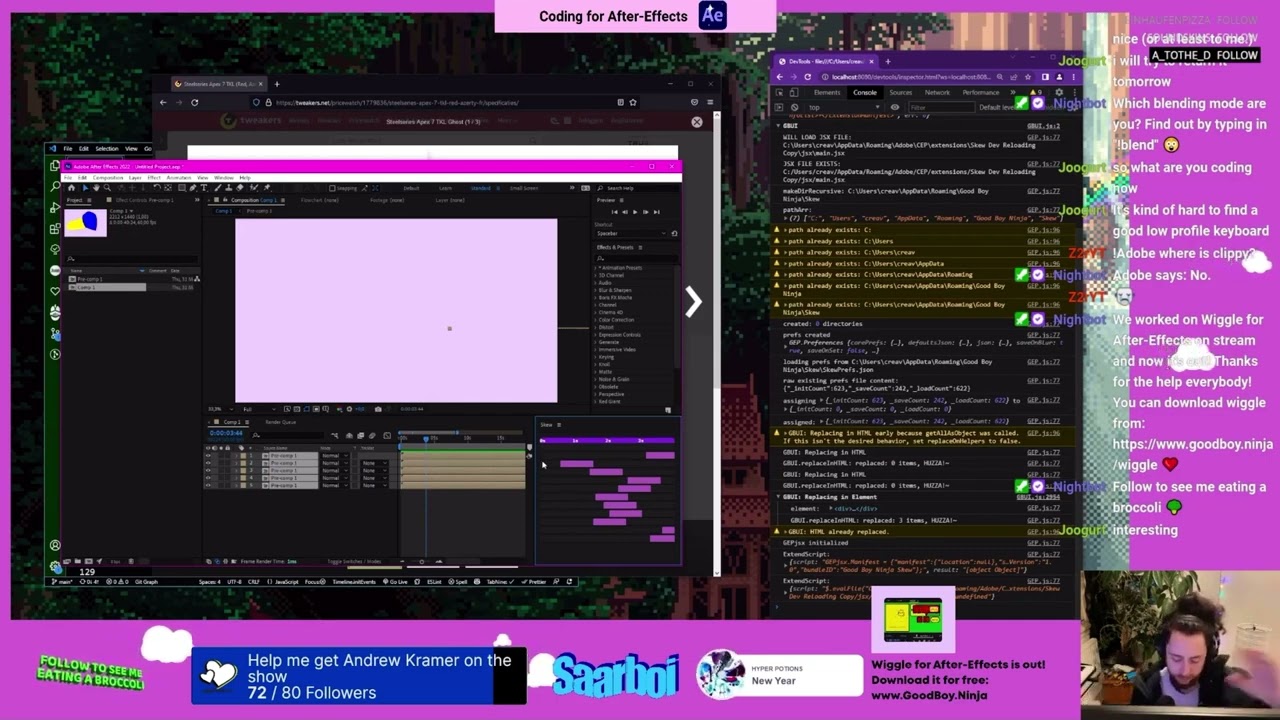Click Toggle Switches / Modes button
Screen dimensions: 1280x720
tap(354, 561)
